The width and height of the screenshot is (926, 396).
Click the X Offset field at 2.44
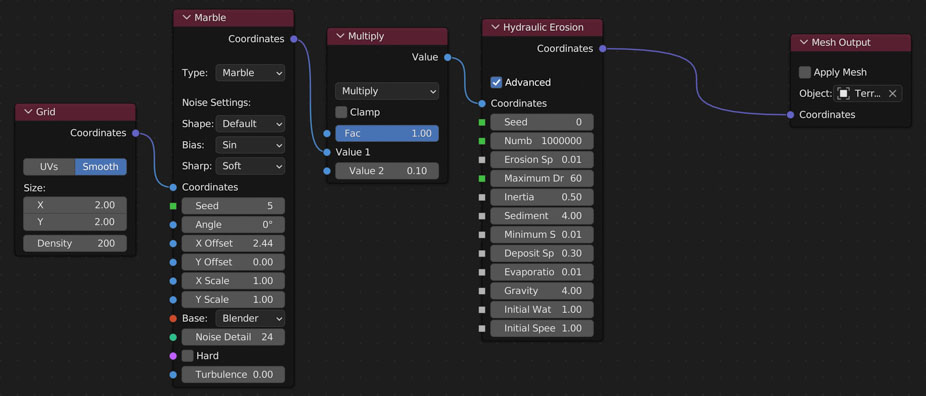tap(233, 243)
